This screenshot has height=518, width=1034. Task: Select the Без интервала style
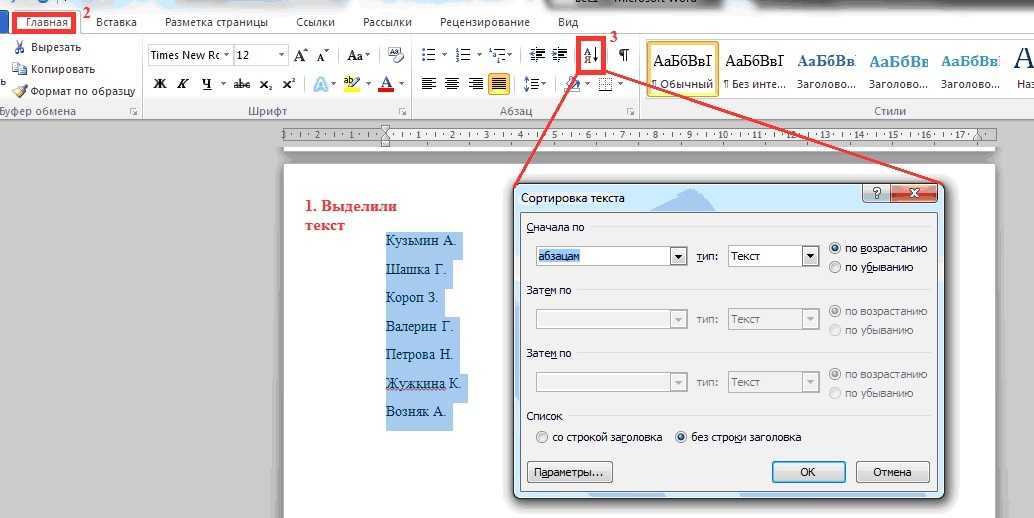pos(754,69)
